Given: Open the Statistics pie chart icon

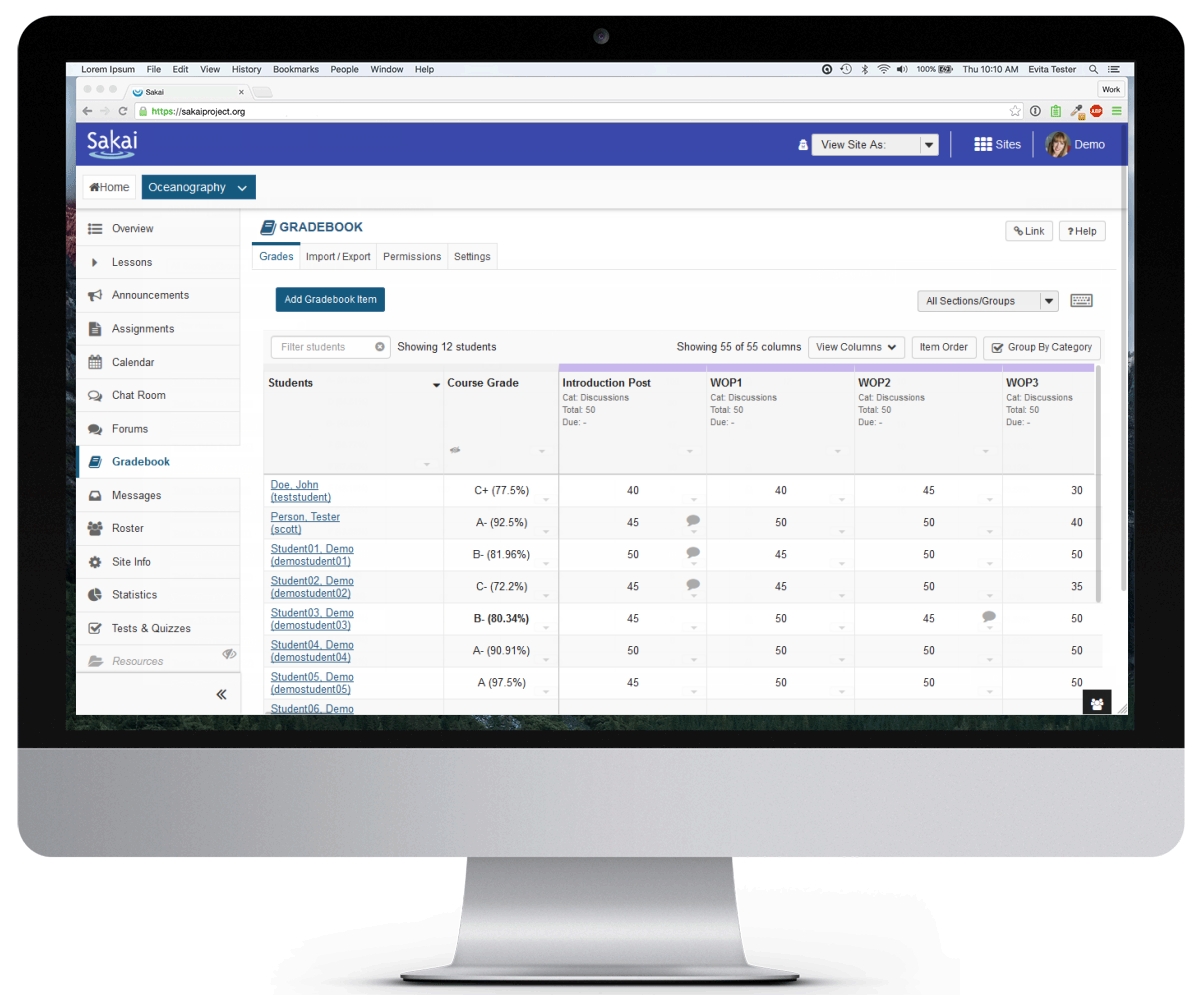Looking at the screenshot, I should (95, 595).
